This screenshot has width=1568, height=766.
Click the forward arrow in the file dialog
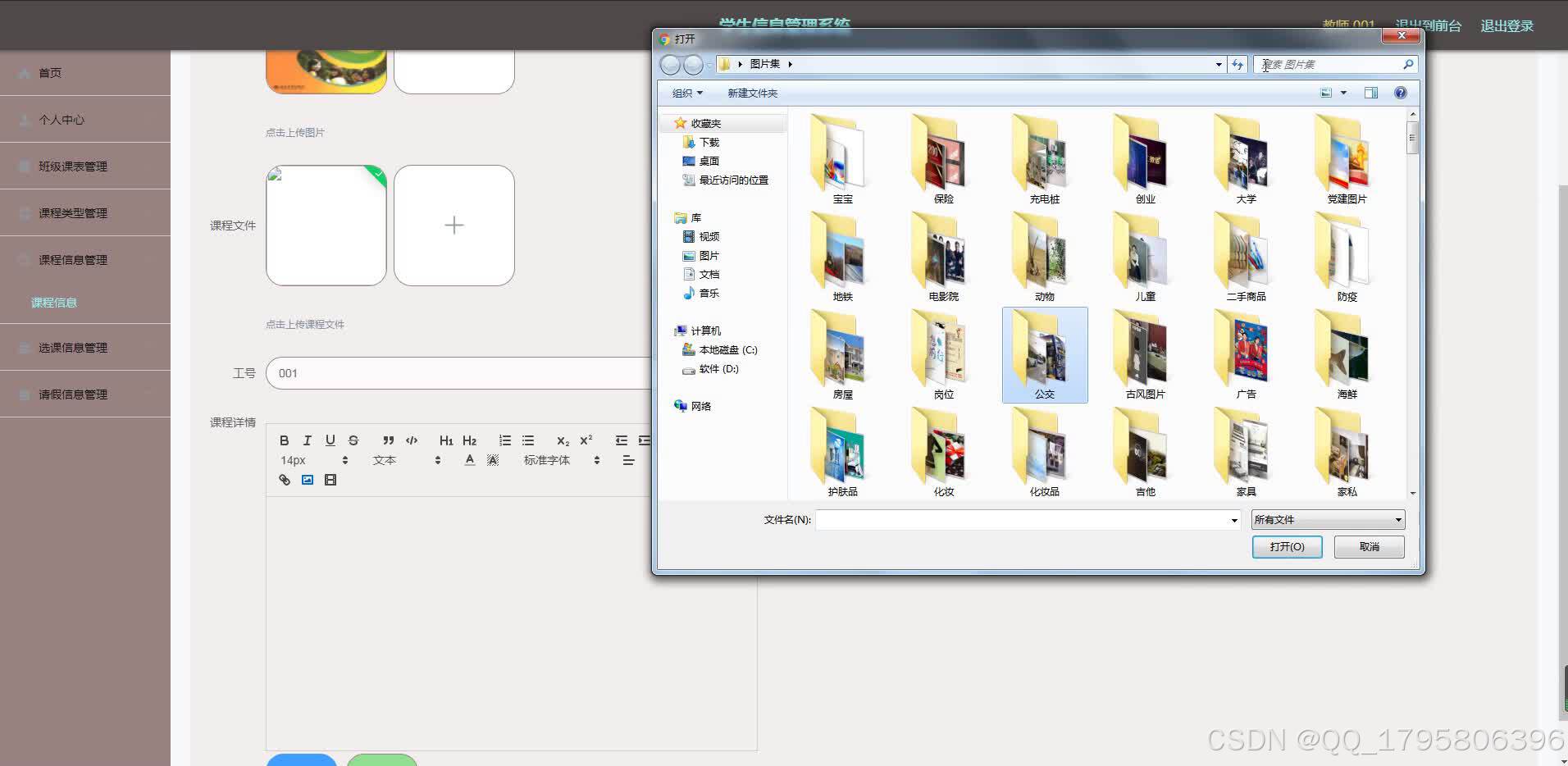click(x=693, y=65)
